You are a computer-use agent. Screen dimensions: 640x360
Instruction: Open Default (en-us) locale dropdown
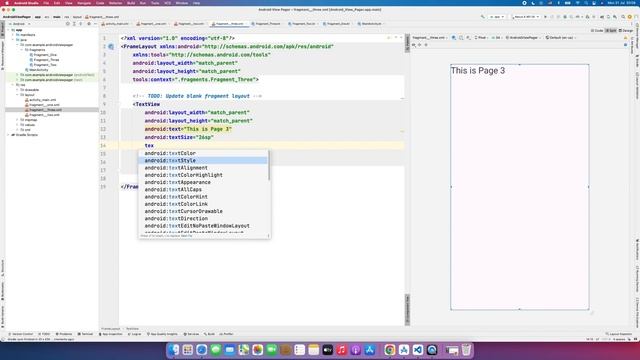(560, 38)
